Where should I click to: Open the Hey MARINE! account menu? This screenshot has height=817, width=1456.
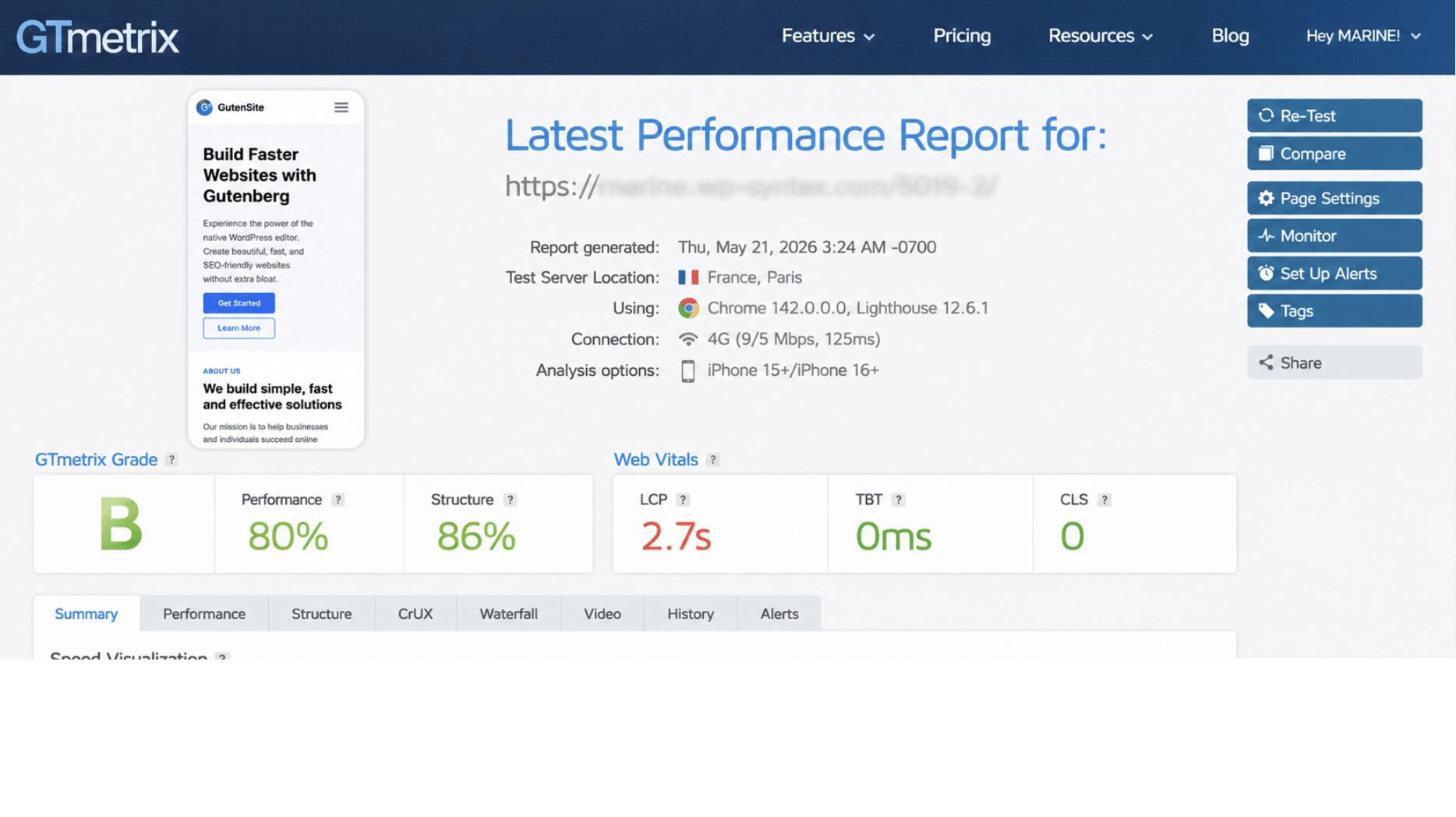1363,36
